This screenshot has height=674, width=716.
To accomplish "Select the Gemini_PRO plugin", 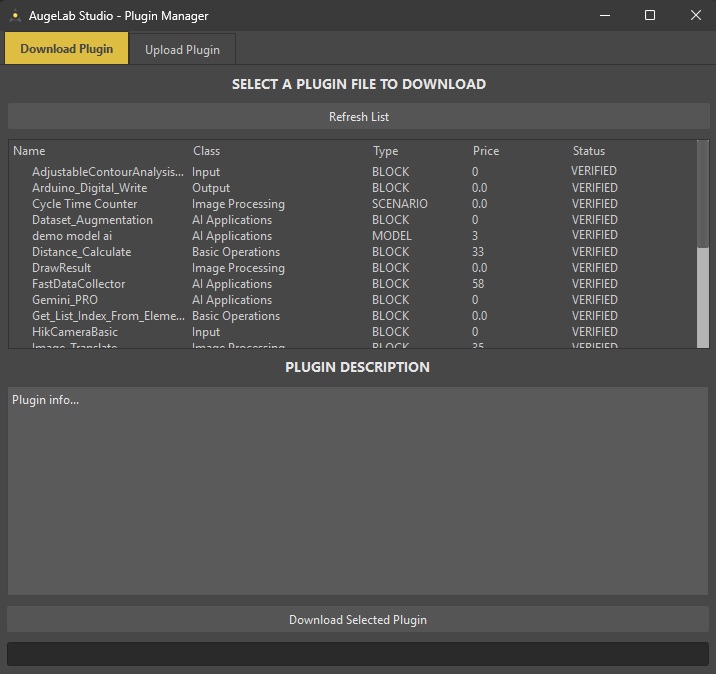I will [x=64, y=300].
